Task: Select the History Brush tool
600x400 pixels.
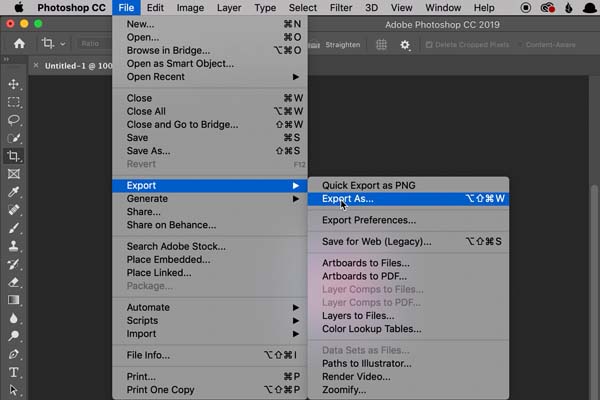Action: [x=14, y=264]
